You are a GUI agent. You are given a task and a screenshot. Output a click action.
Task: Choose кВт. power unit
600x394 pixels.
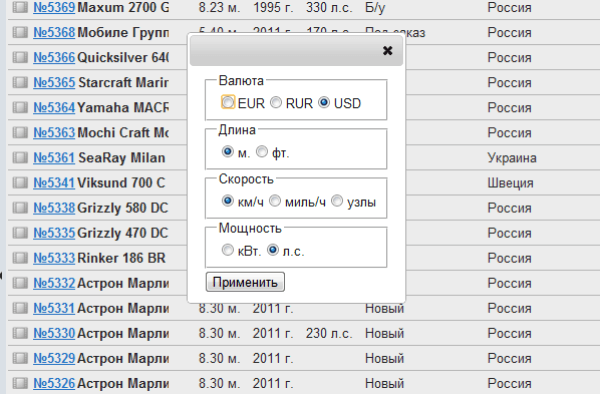[x=228, y=250]
